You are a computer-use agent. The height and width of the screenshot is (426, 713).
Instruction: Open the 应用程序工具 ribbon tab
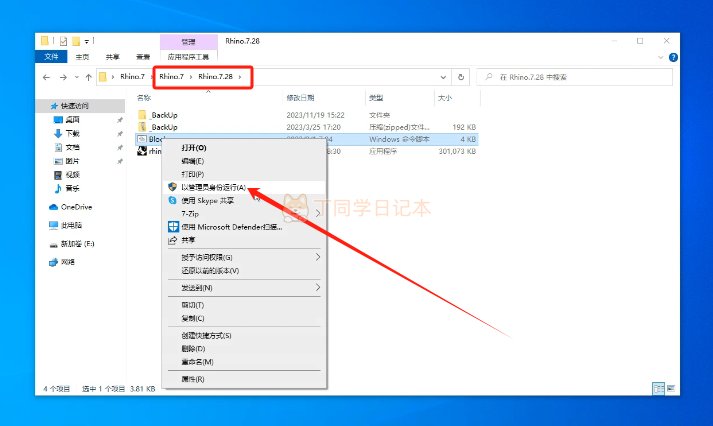tap(188, 57)
